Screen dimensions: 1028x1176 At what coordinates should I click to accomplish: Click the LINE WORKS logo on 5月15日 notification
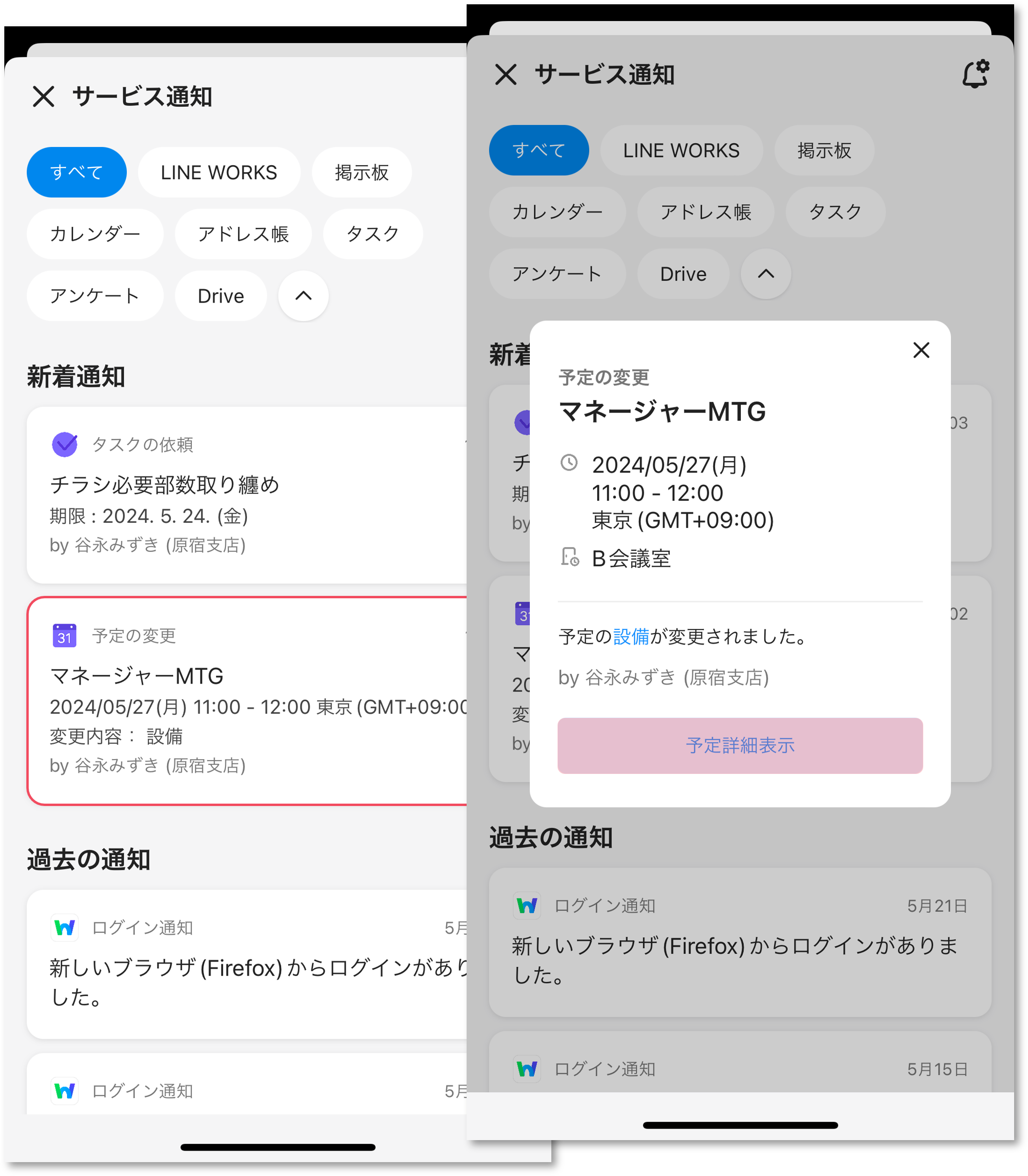click(526, 1069)
